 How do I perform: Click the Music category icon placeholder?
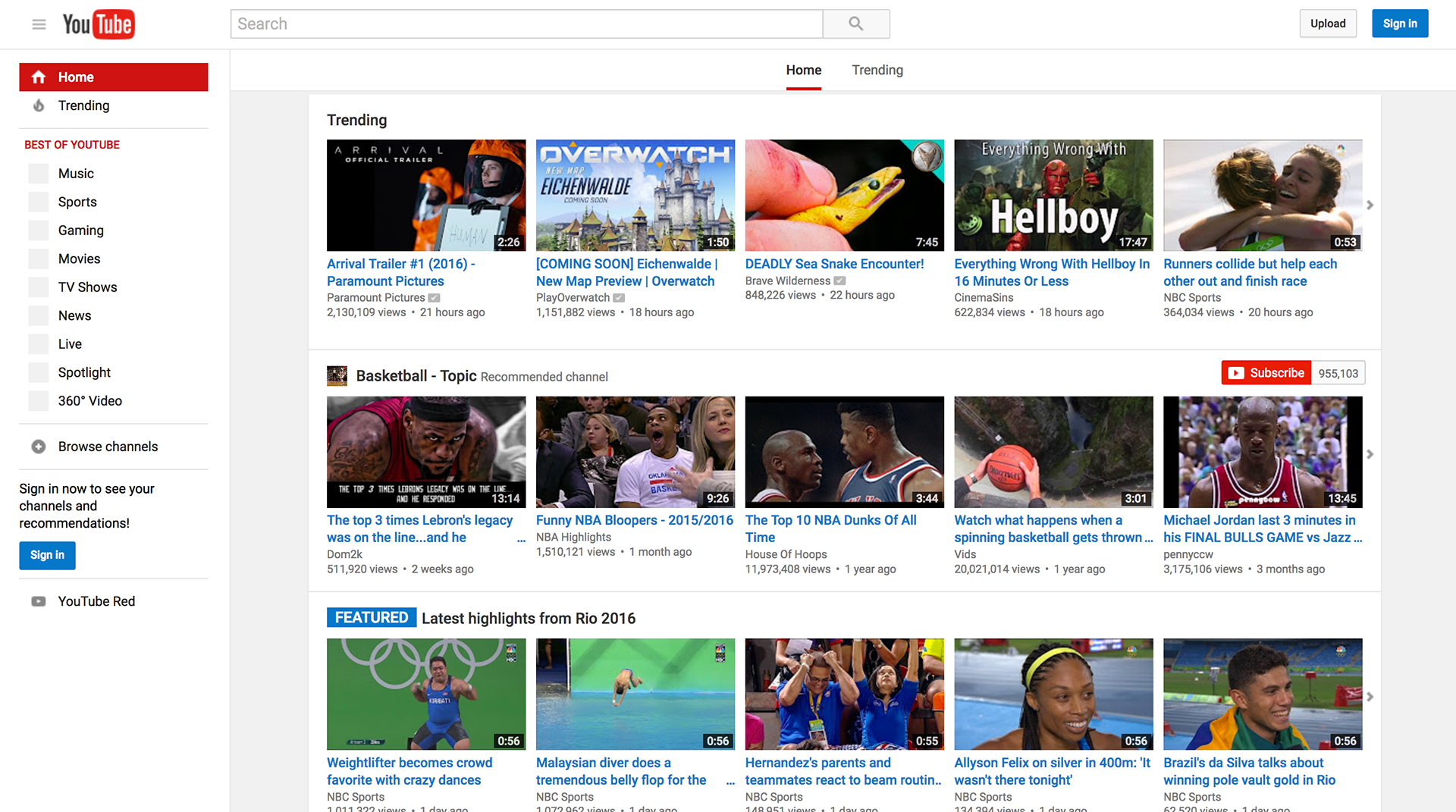coord(39,174)
